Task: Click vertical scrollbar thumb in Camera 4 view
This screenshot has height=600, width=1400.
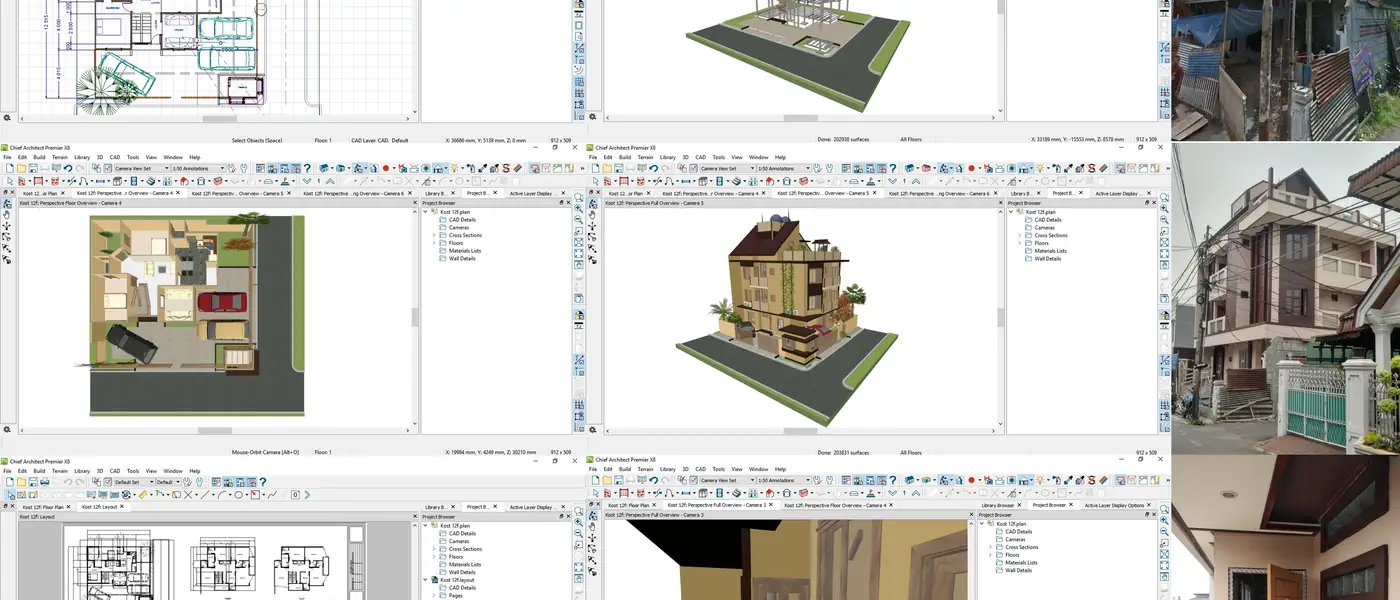Action: [415, 317]
